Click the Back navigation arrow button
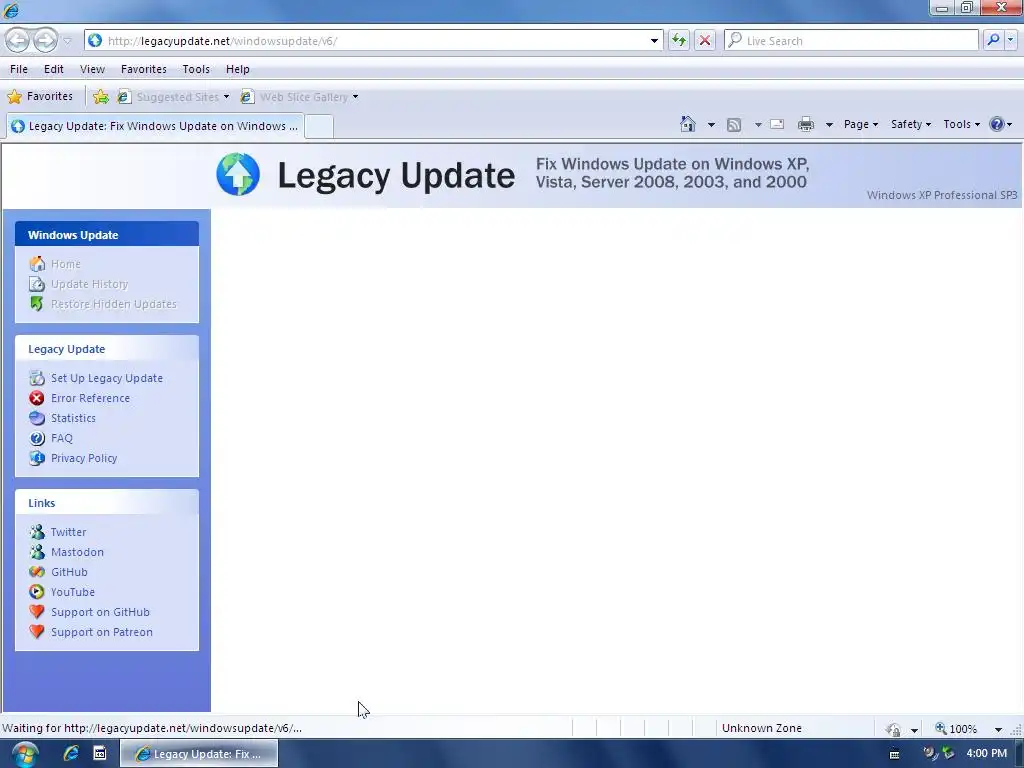The width and height of the screenshot is (1024, 768). tap(18, 40)
